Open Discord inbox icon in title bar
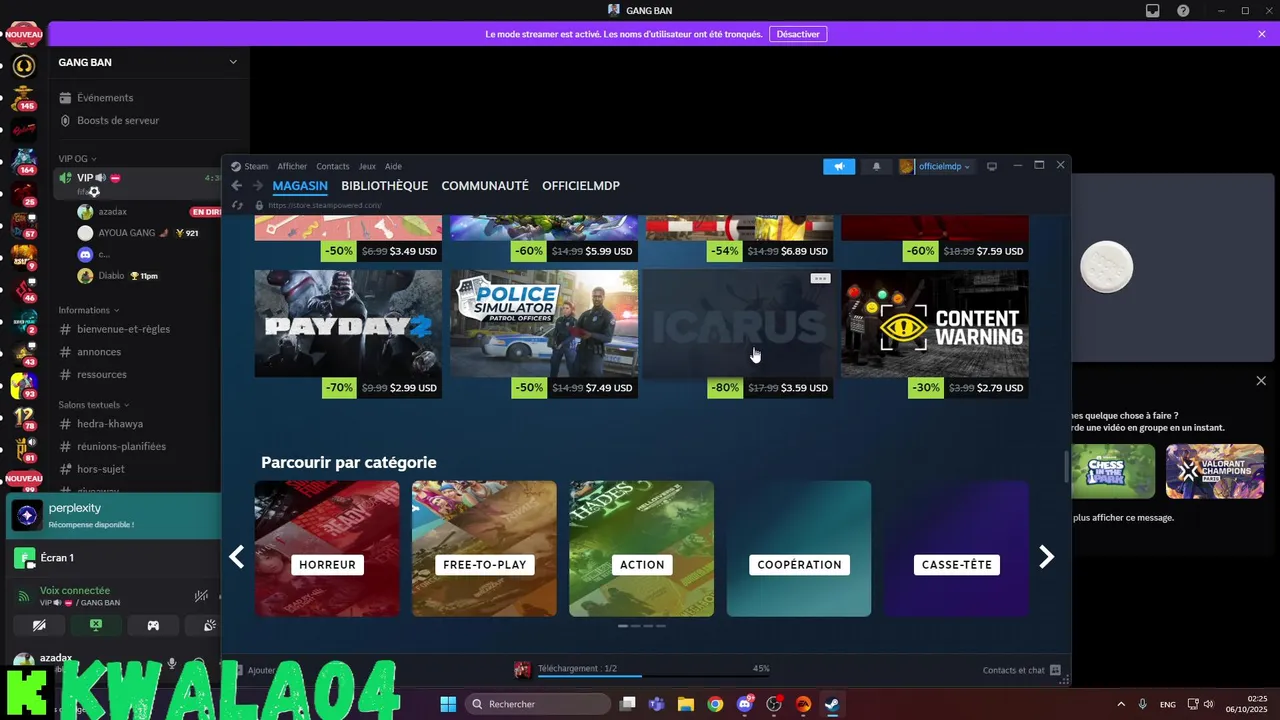This screenshot has height=720, width=1280. tap(1153, 11)
